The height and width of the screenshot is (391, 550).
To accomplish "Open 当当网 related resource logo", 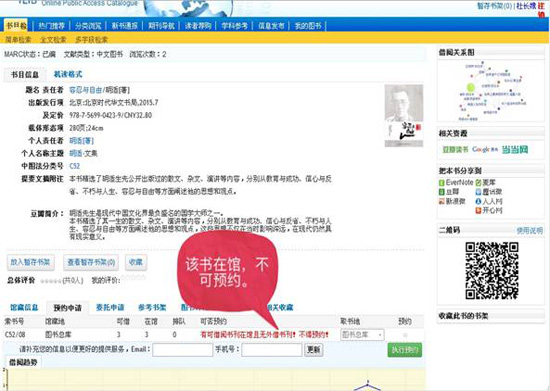I will [515, 150].
